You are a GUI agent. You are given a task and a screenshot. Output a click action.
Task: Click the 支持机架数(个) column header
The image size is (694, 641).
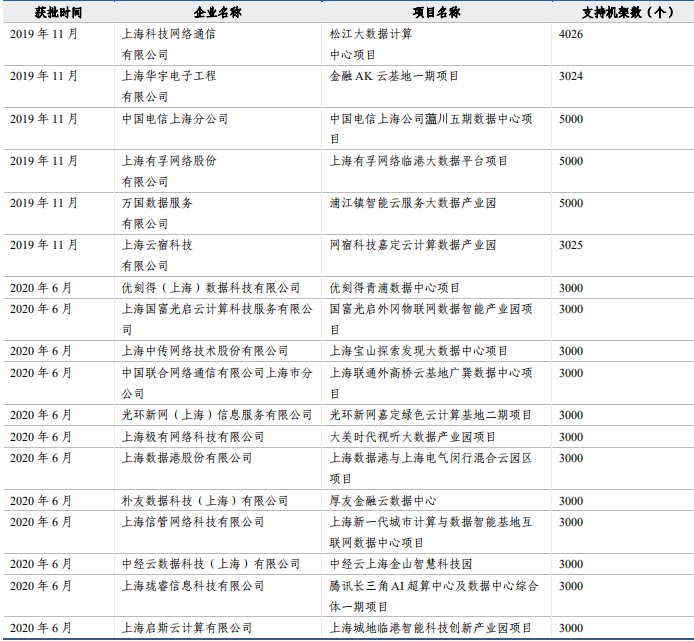[x=628, y=12]
